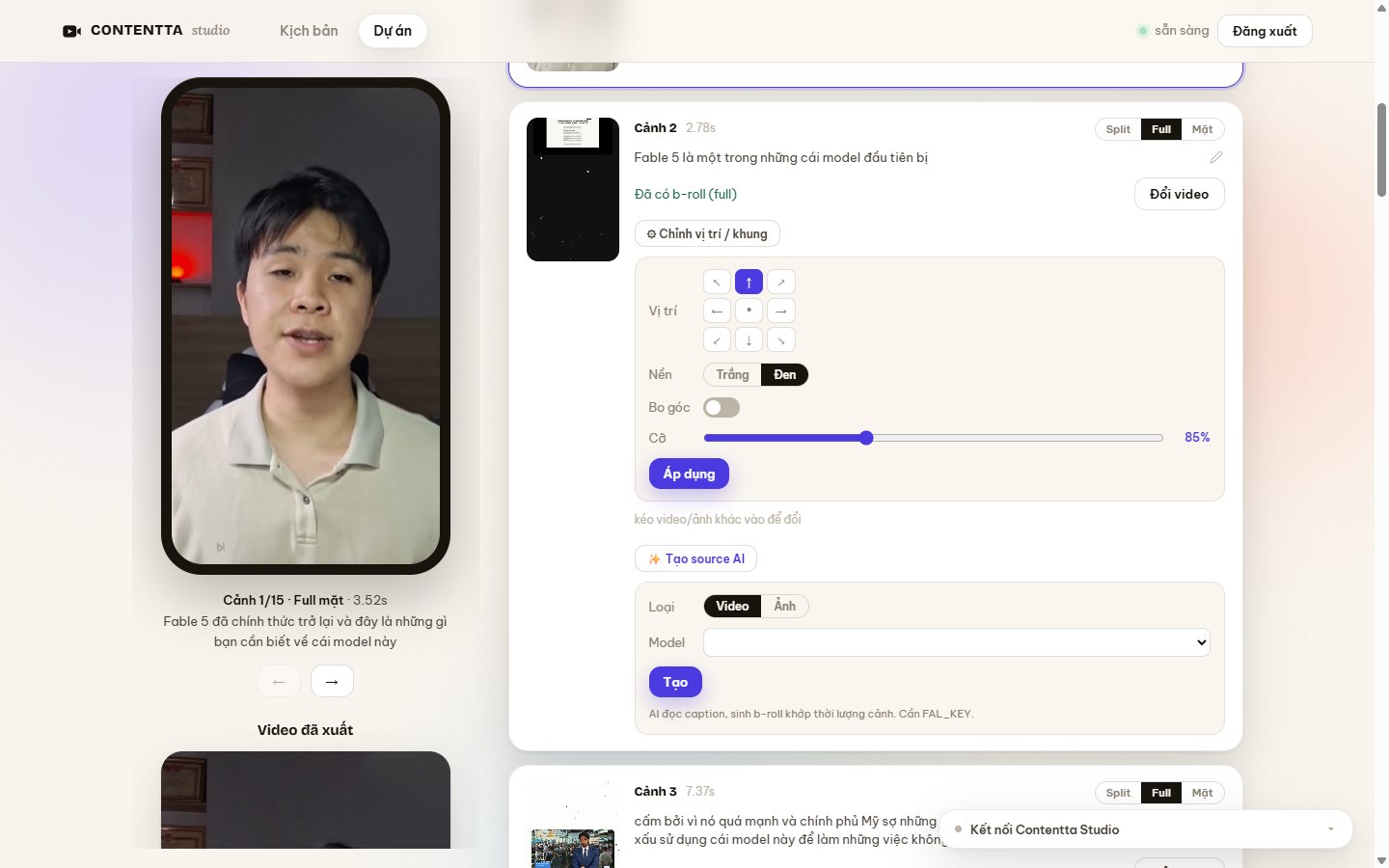The image size is (1389, 868).
Task: Click the 85% size value
Action: click(x=1197, y=437)
